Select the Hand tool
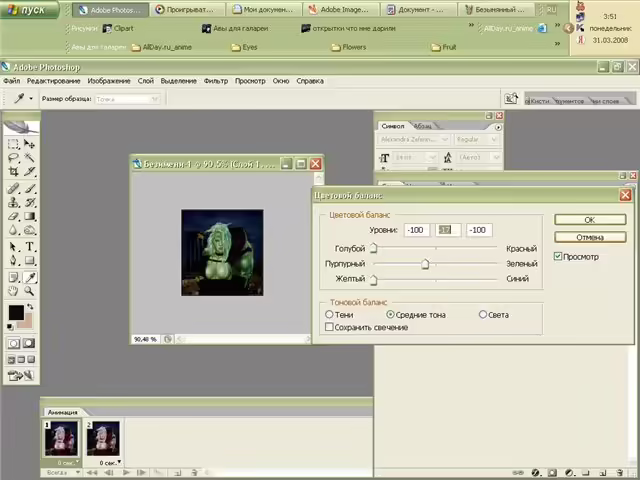The image size is (640, 480). tap(13, 291)
